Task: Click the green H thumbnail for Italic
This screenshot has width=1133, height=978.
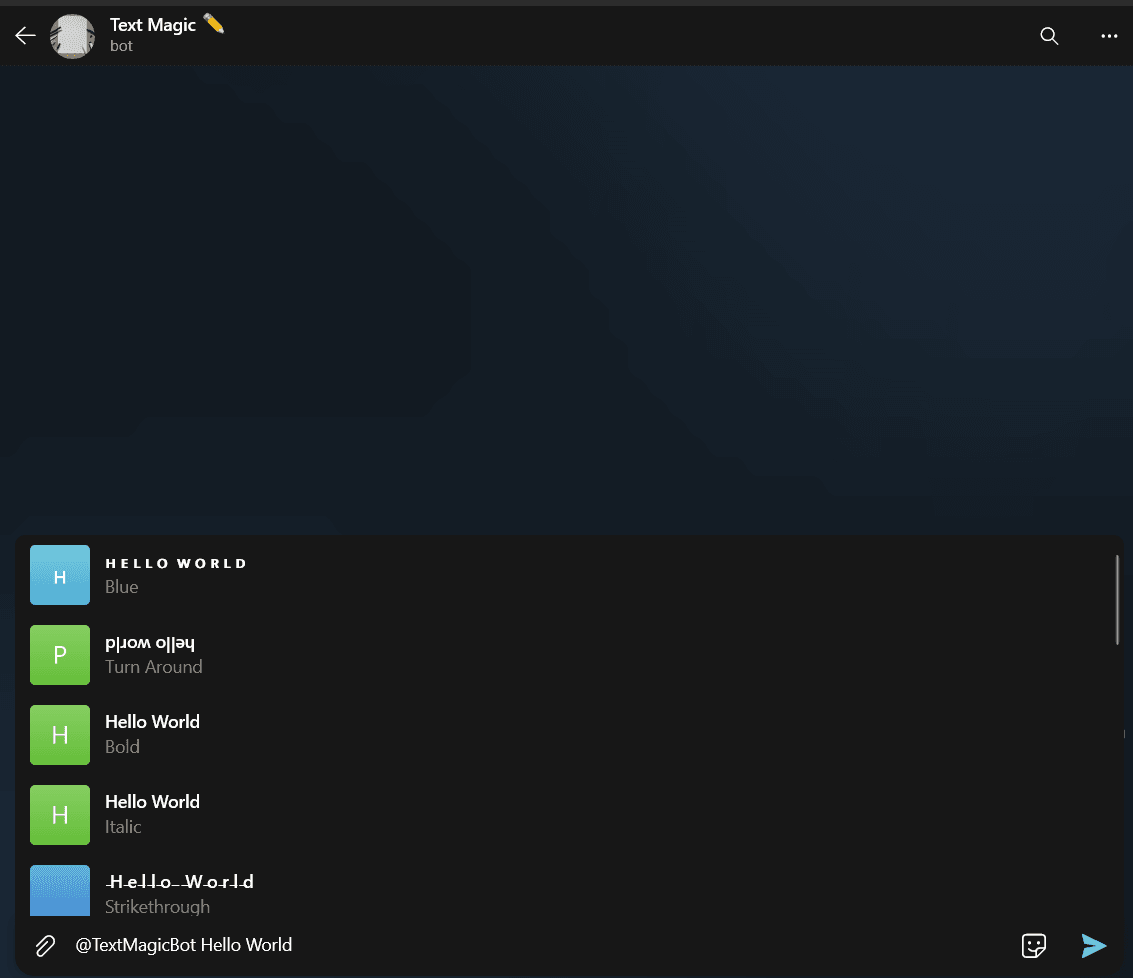Action: (60, 815)
